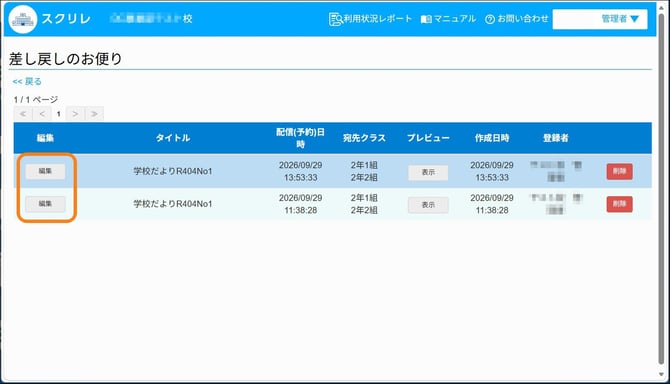Viewport: 670px width, 384px height.
Task: Click the スクリレ school logo icon
Action: pos(23,19)
